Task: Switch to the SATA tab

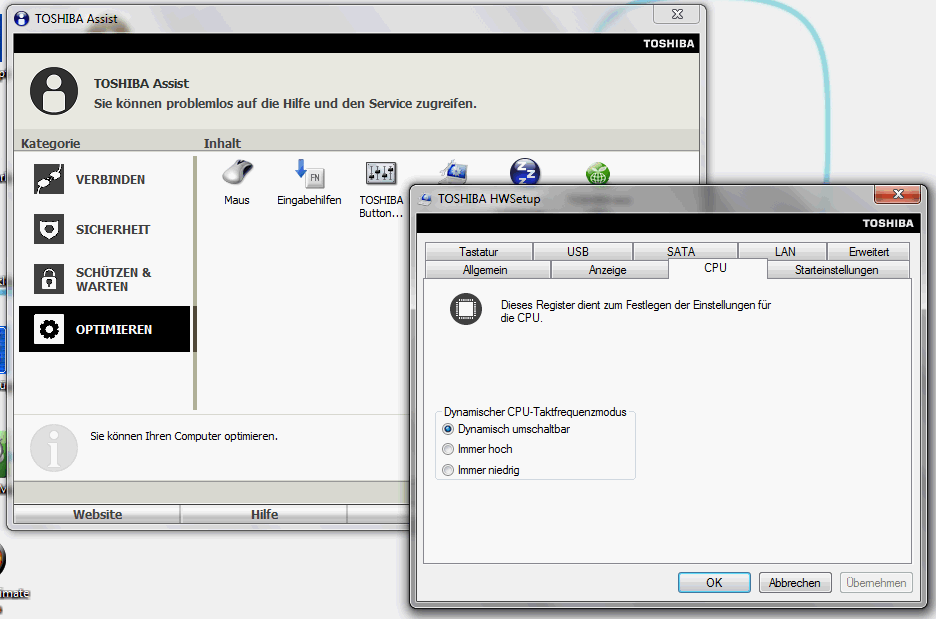Action: click(685, 251)
